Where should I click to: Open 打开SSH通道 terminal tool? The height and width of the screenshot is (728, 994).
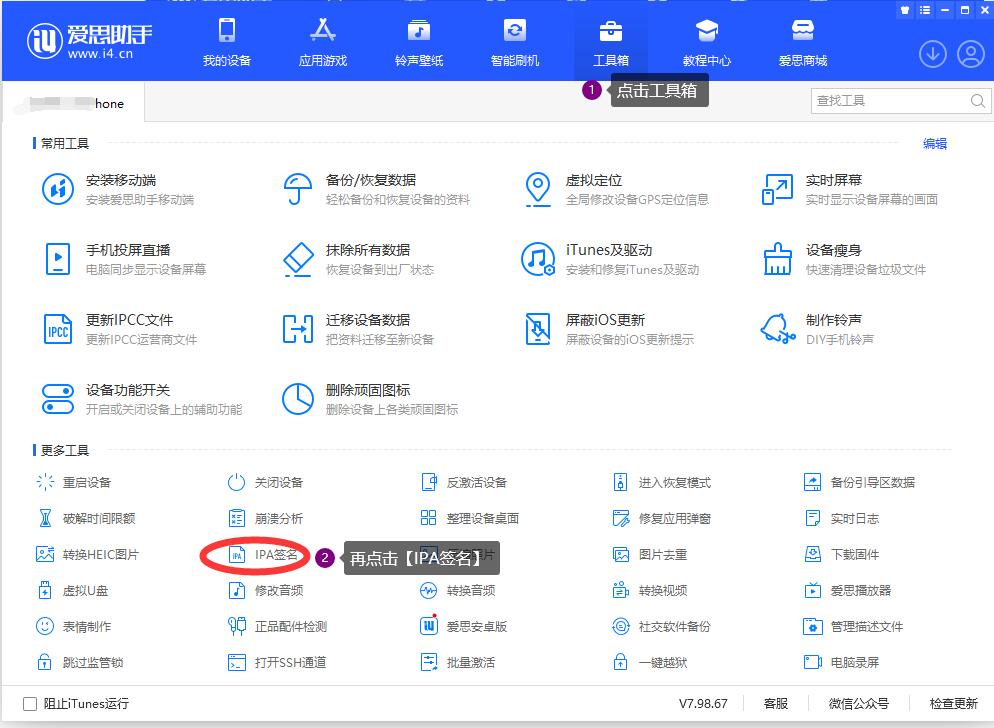(x=277, y=663)
